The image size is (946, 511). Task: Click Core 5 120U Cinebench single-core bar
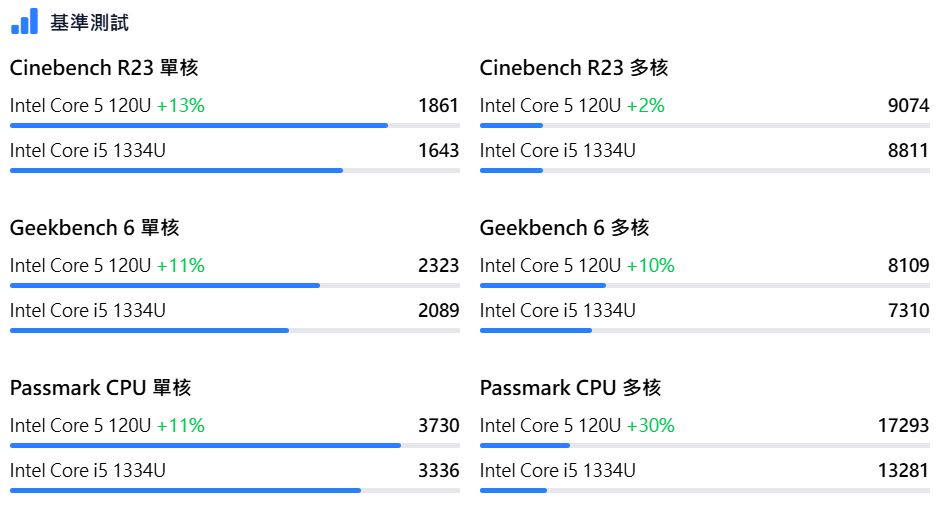pyautogui.click(x=198, y=125)
